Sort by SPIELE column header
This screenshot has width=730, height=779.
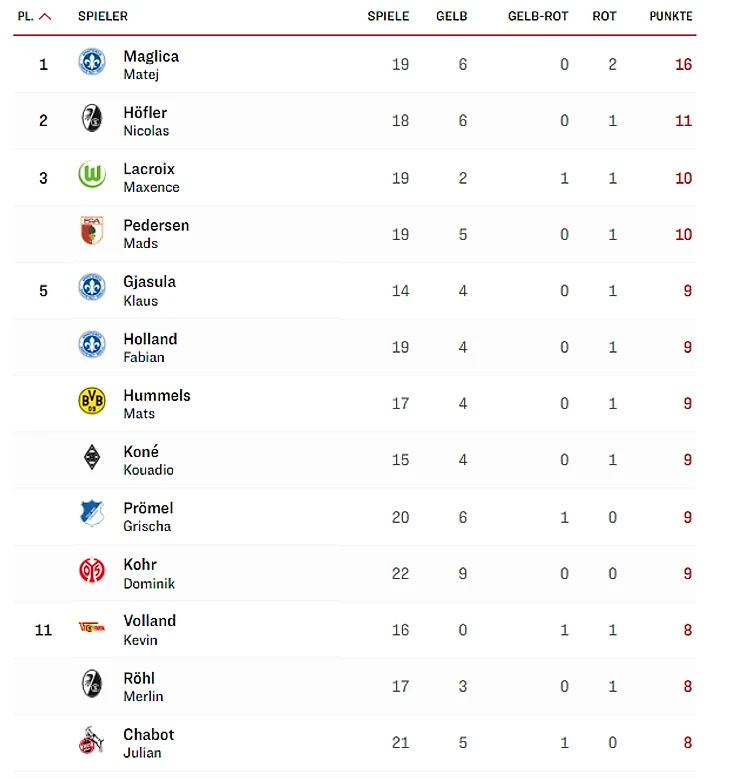[x=388, y=17]
